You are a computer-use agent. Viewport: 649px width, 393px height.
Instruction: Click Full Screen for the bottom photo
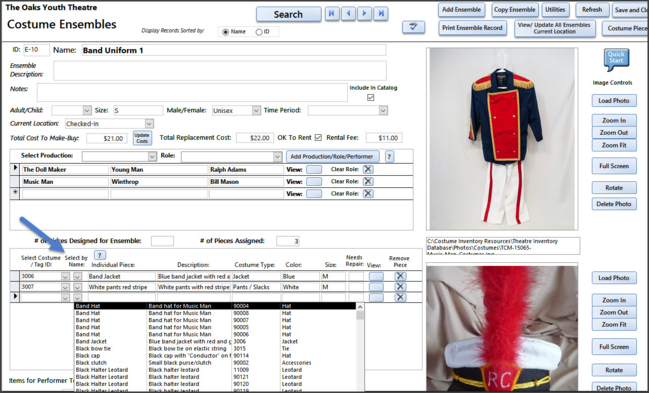point(614,347)
